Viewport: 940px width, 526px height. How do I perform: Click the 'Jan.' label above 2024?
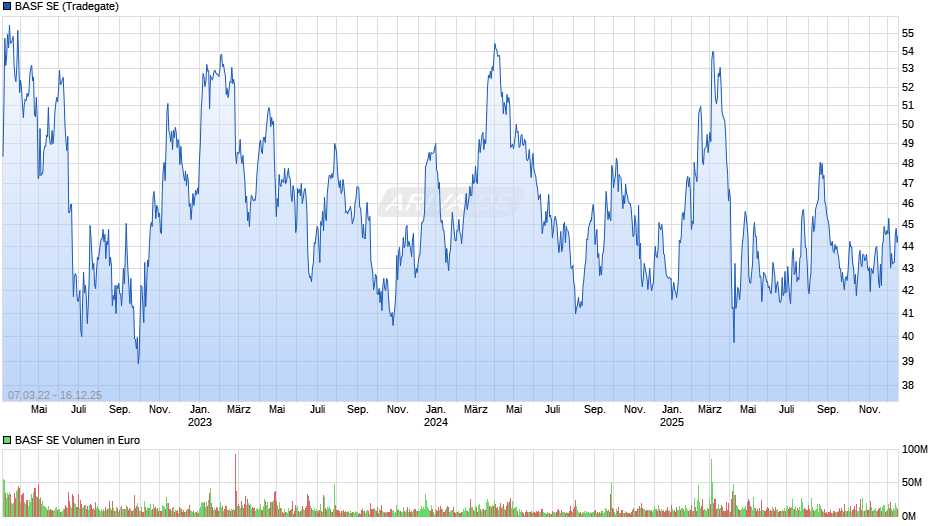(436, 410)
